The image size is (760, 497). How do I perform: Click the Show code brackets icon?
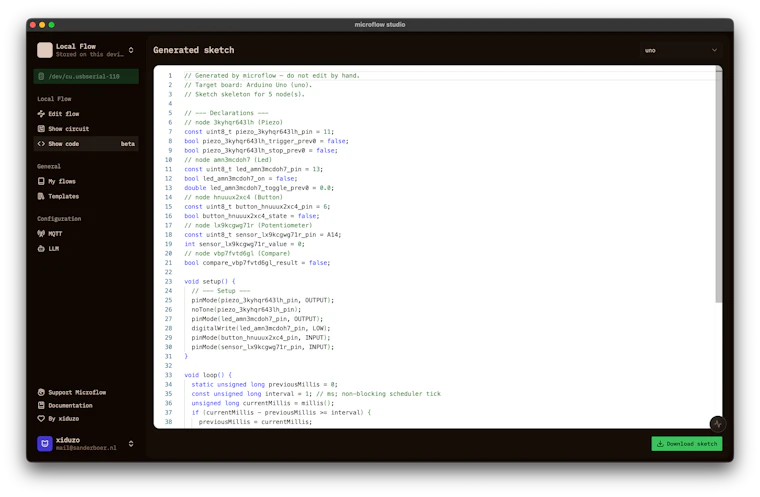point(41,144)
